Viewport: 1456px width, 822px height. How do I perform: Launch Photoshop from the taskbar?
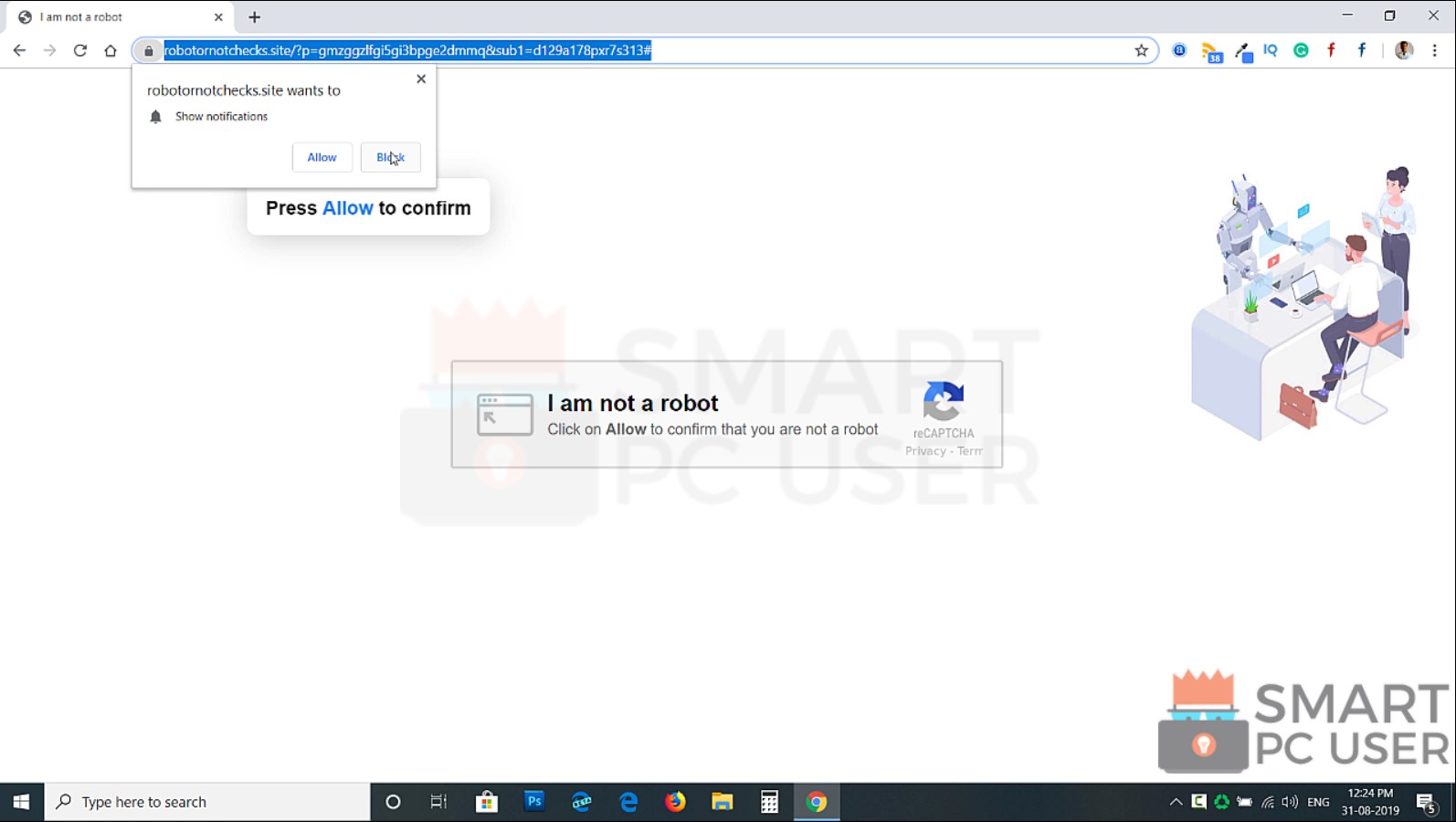534,802
